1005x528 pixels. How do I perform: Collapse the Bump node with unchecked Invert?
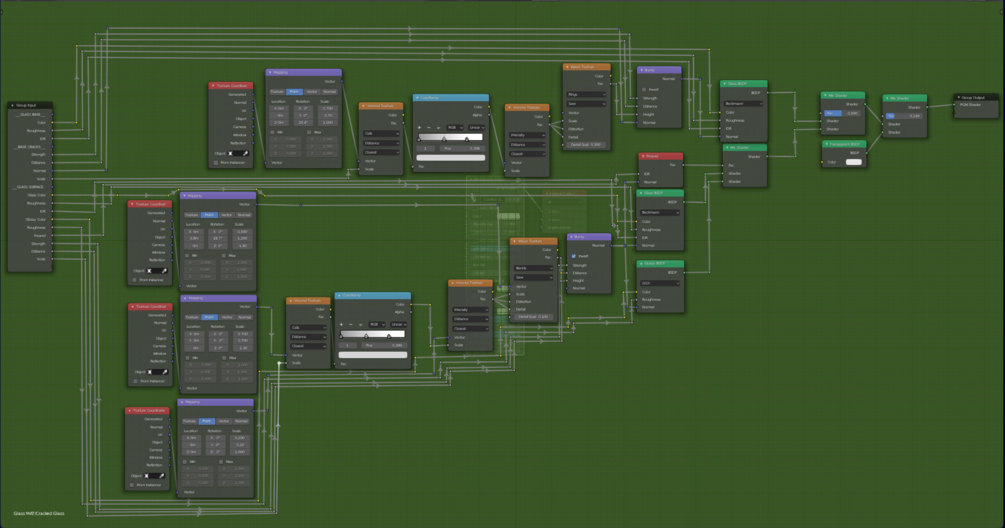(x=642, y=70)
